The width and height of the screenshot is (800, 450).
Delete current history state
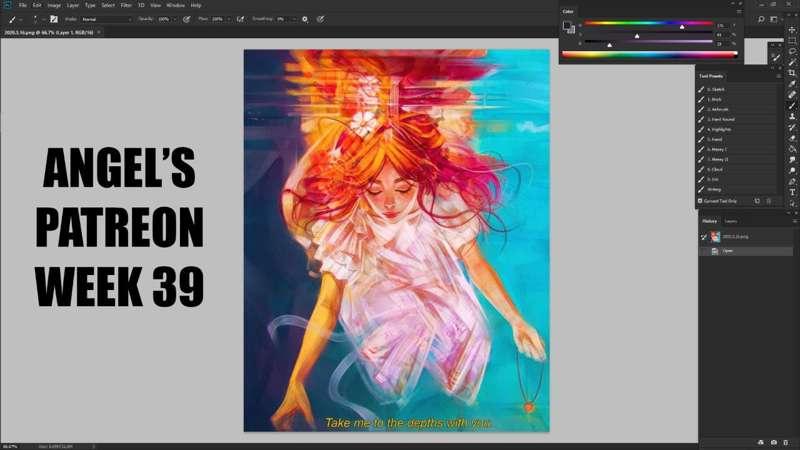click(x=786, y=442)
